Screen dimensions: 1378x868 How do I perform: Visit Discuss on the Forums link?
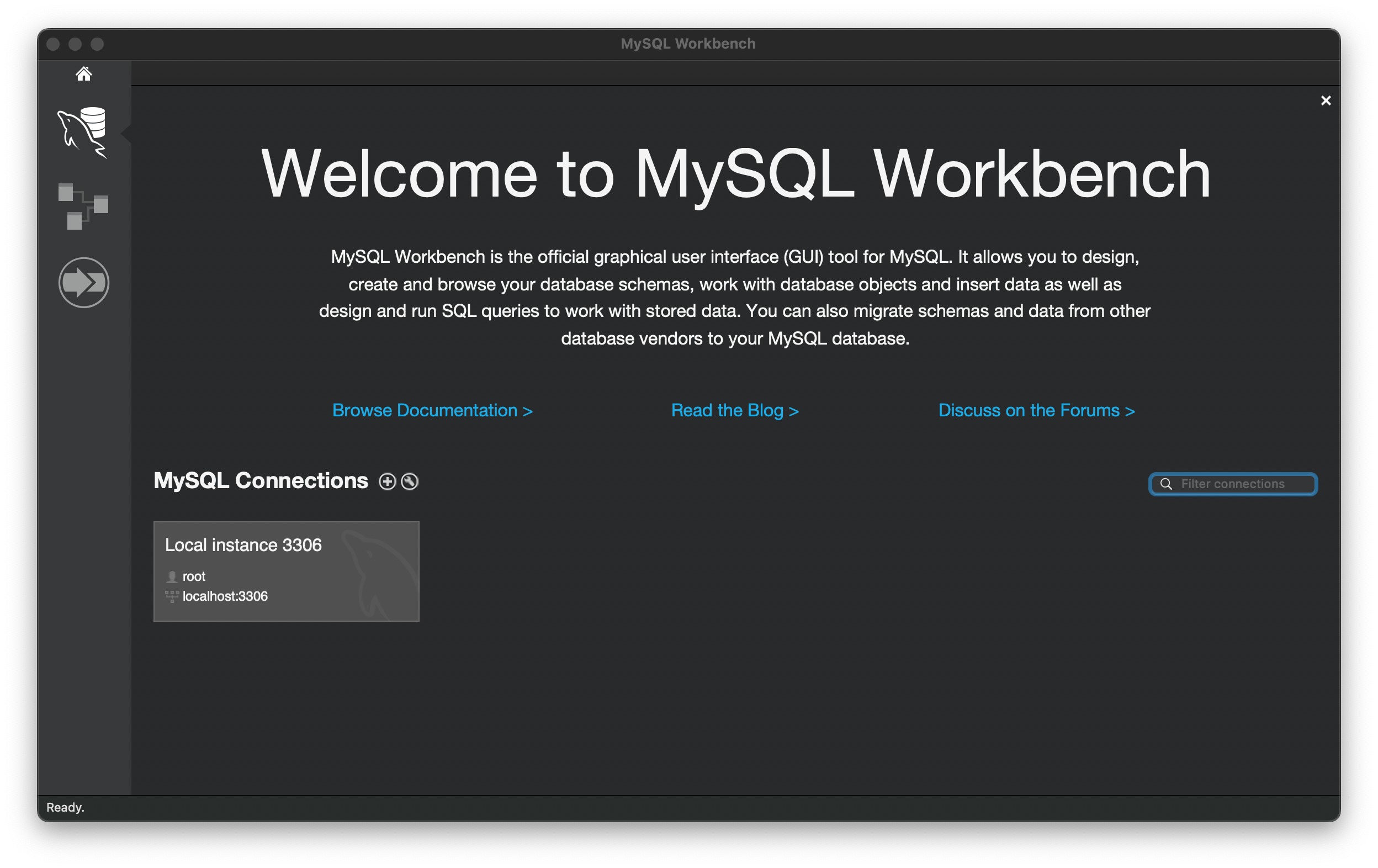[x=1036, y=410]
